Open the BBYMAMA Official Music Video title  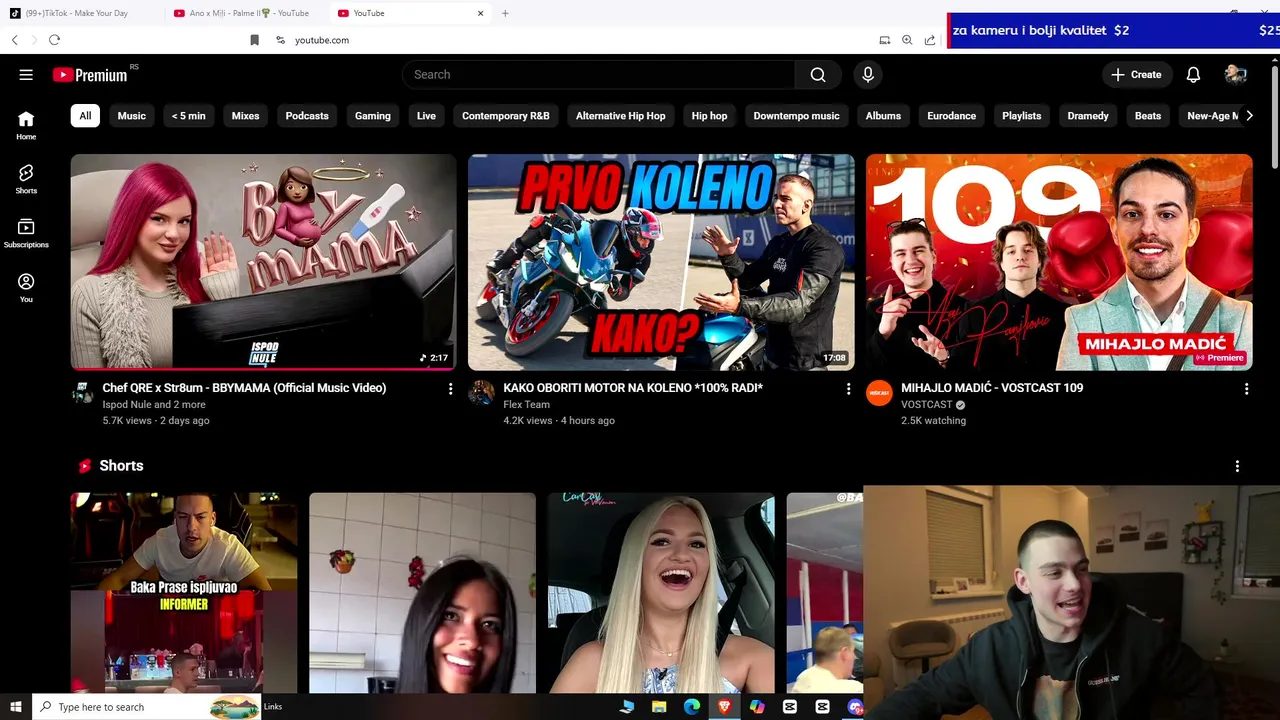click(x=244, y=388)
